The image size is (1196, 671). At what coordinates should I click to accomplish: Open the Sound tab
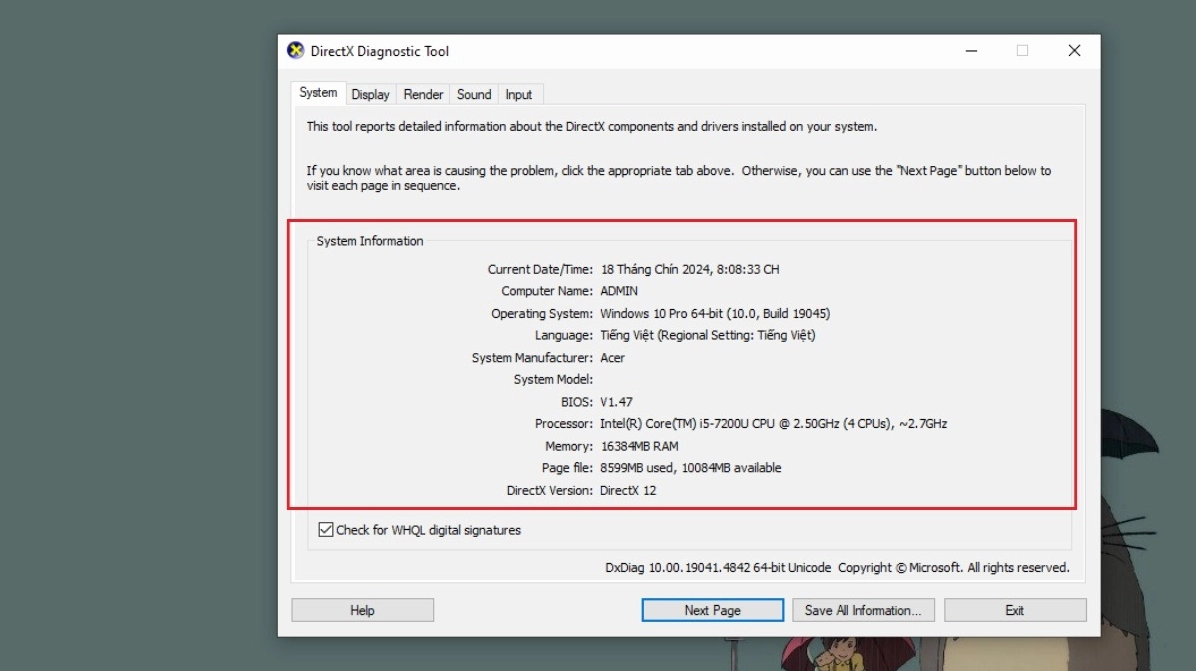click(x=473, y=93)
